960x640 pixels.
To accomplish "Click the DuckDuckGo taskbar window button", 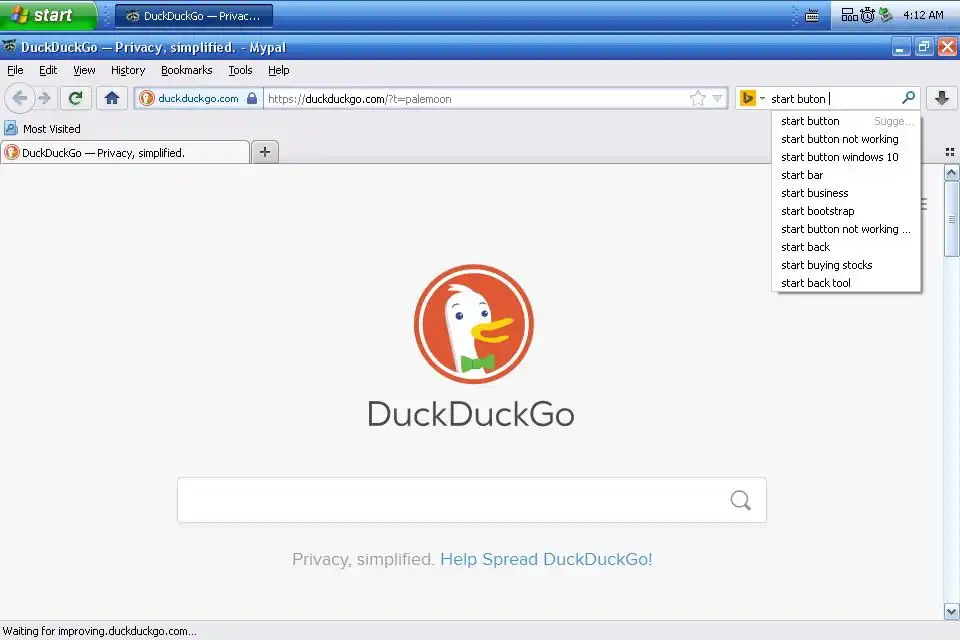I will click(193, 16).
